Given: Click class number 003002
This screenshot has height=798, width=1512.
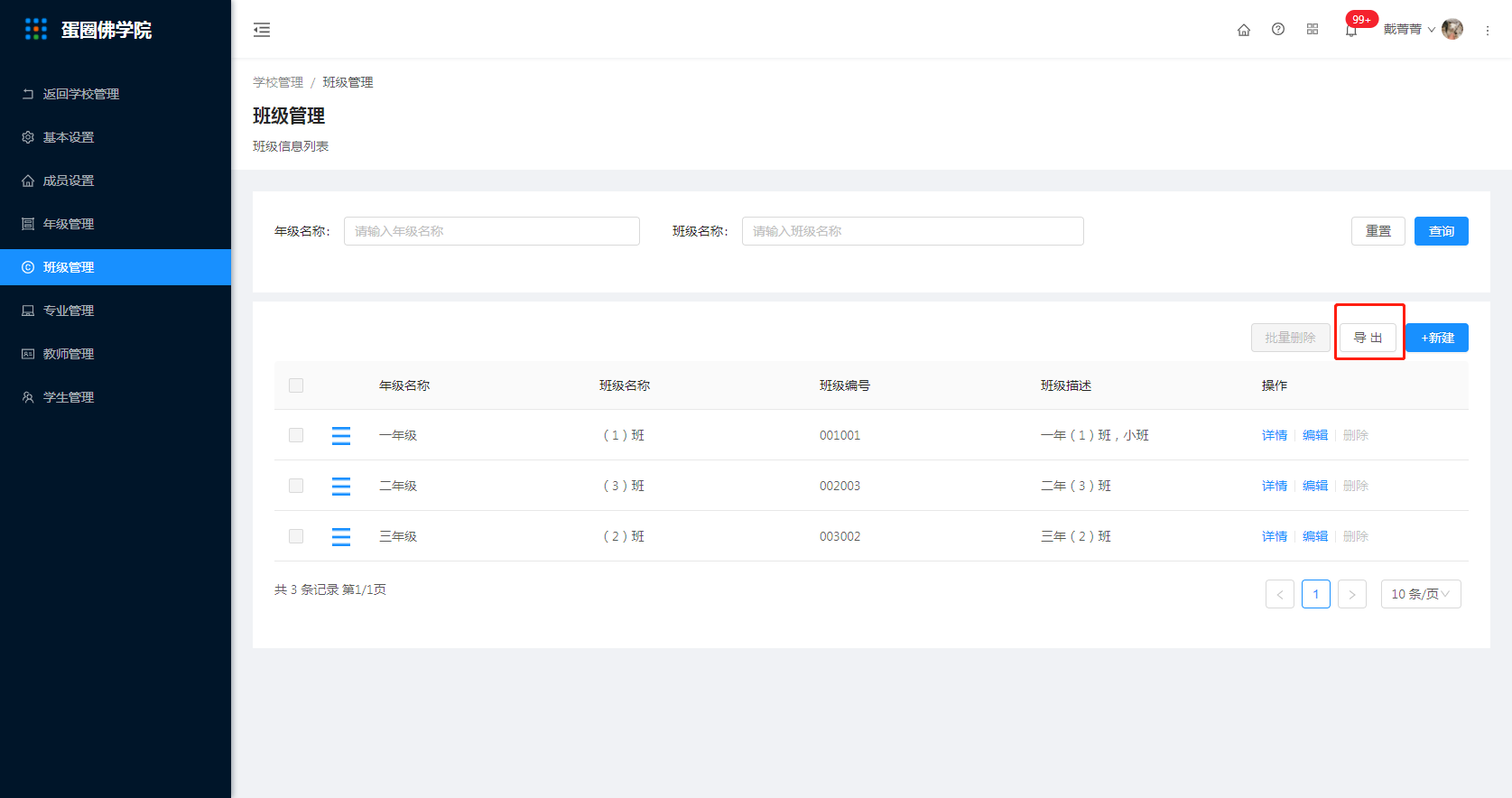Looking at the screenshot, I should tap(839, 536).
